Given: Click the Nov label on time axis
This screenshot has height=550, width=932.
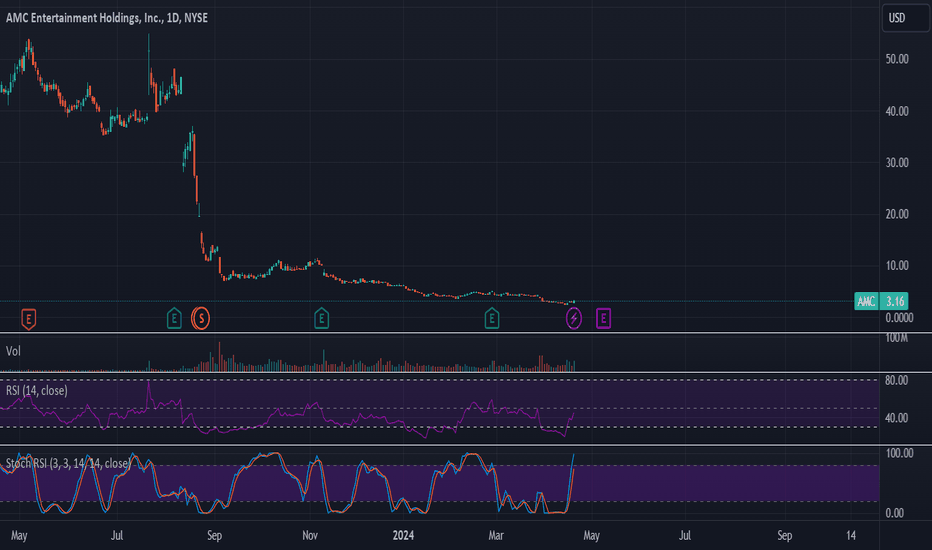Looking at the screenshot, I should 310,535.
